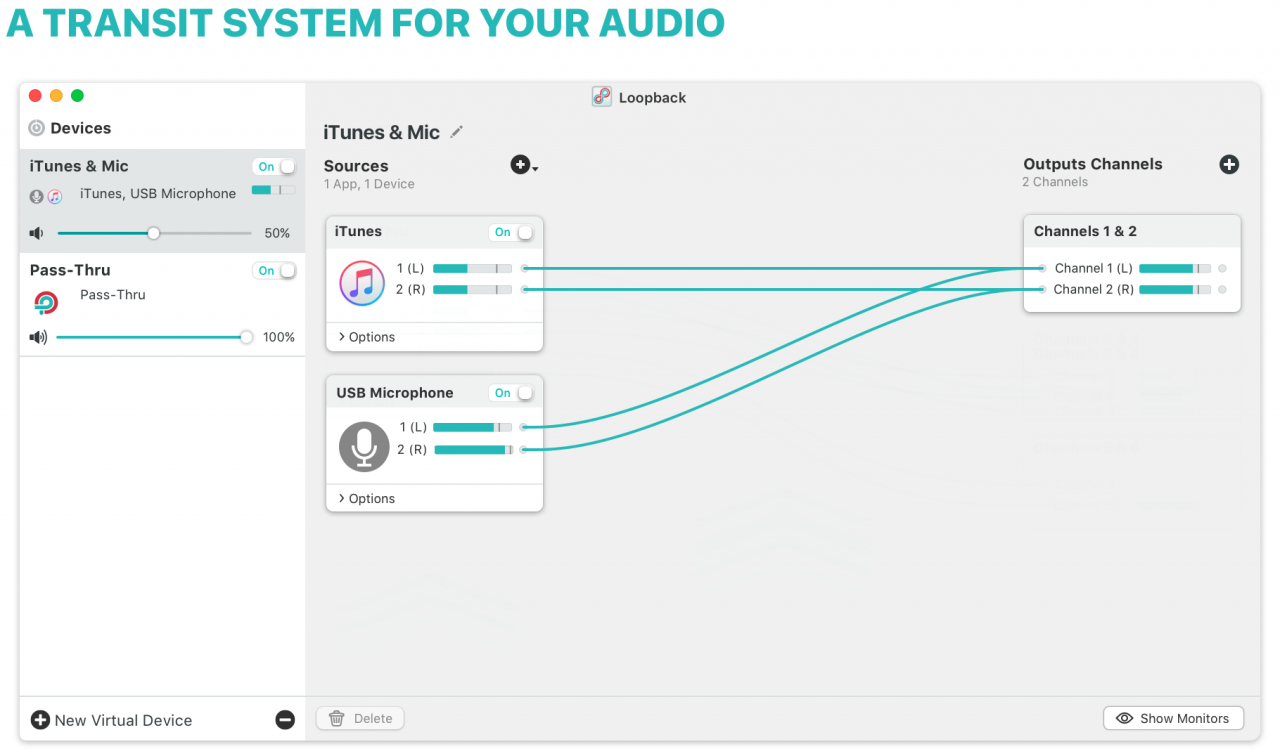
Task: Click the speaker icon beside the 50% volume slider
Action: point(37,233)
